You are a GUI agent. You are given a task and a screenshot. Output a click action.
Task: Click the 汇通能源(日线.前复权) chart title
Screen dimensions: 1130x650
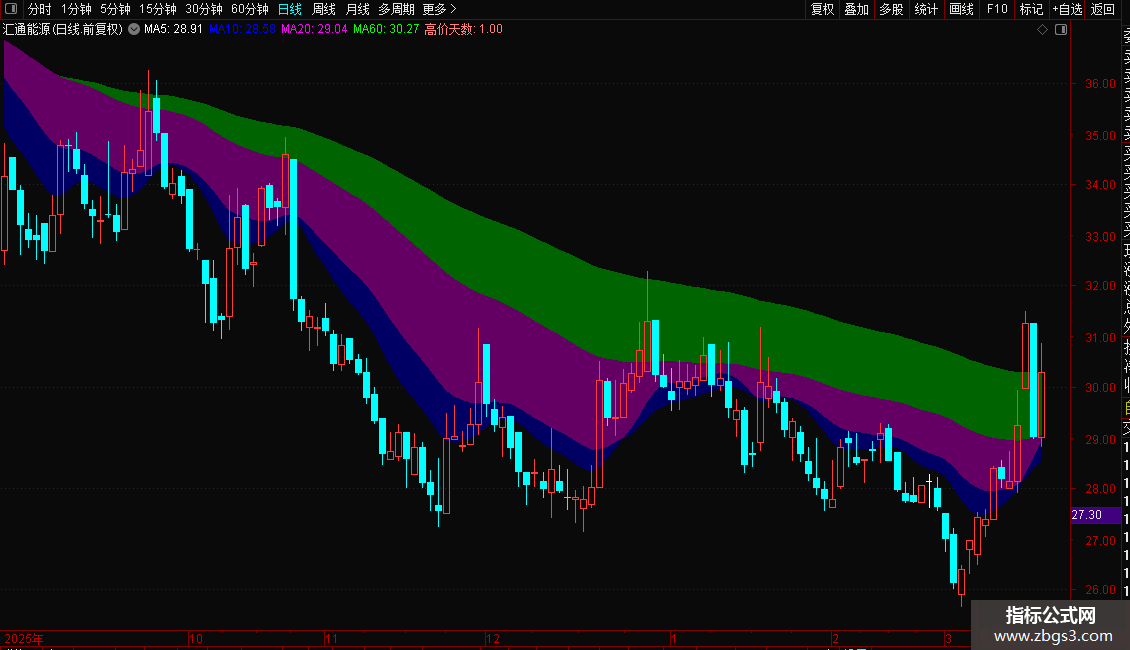pyautogui.click(x=63, y=30)
